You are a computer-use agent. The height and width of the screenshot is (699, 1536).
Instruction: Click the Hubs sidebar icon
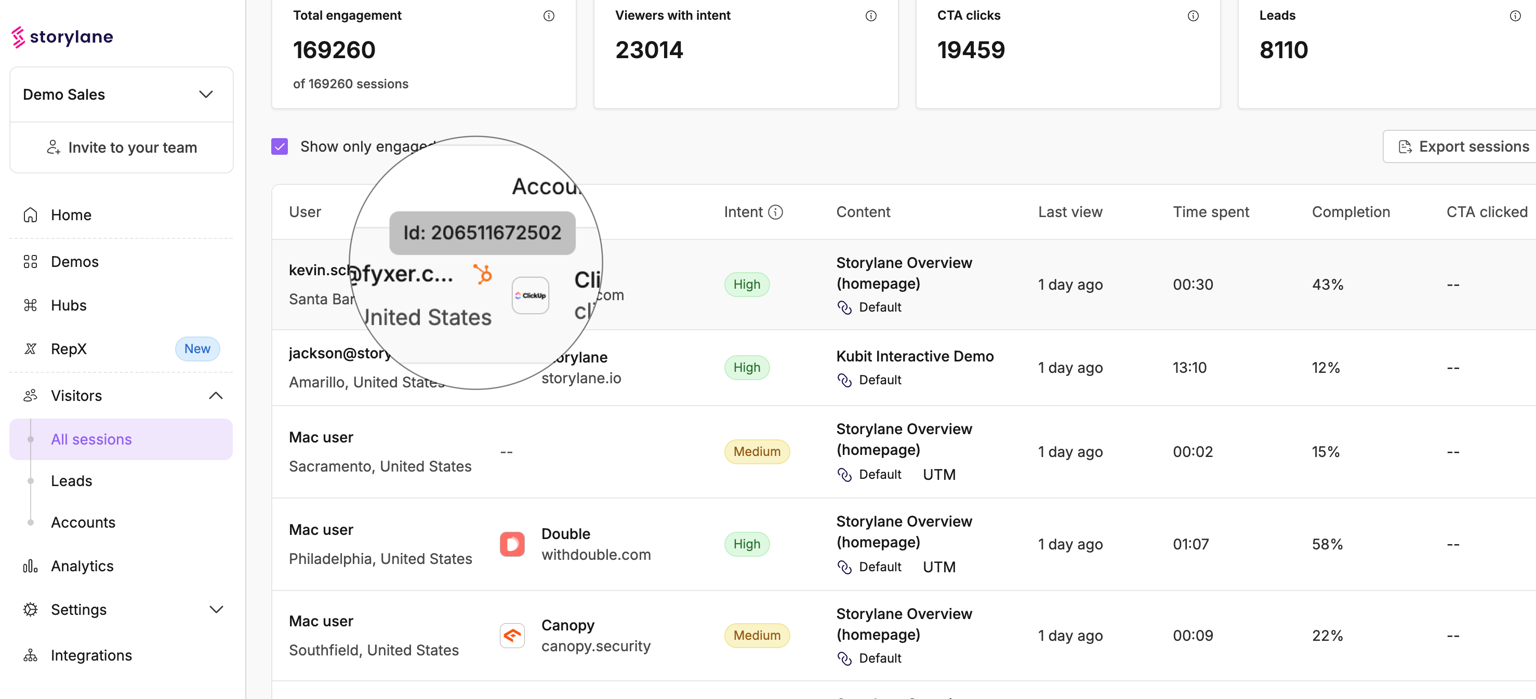pyautogui.click(x=30, y=305)
